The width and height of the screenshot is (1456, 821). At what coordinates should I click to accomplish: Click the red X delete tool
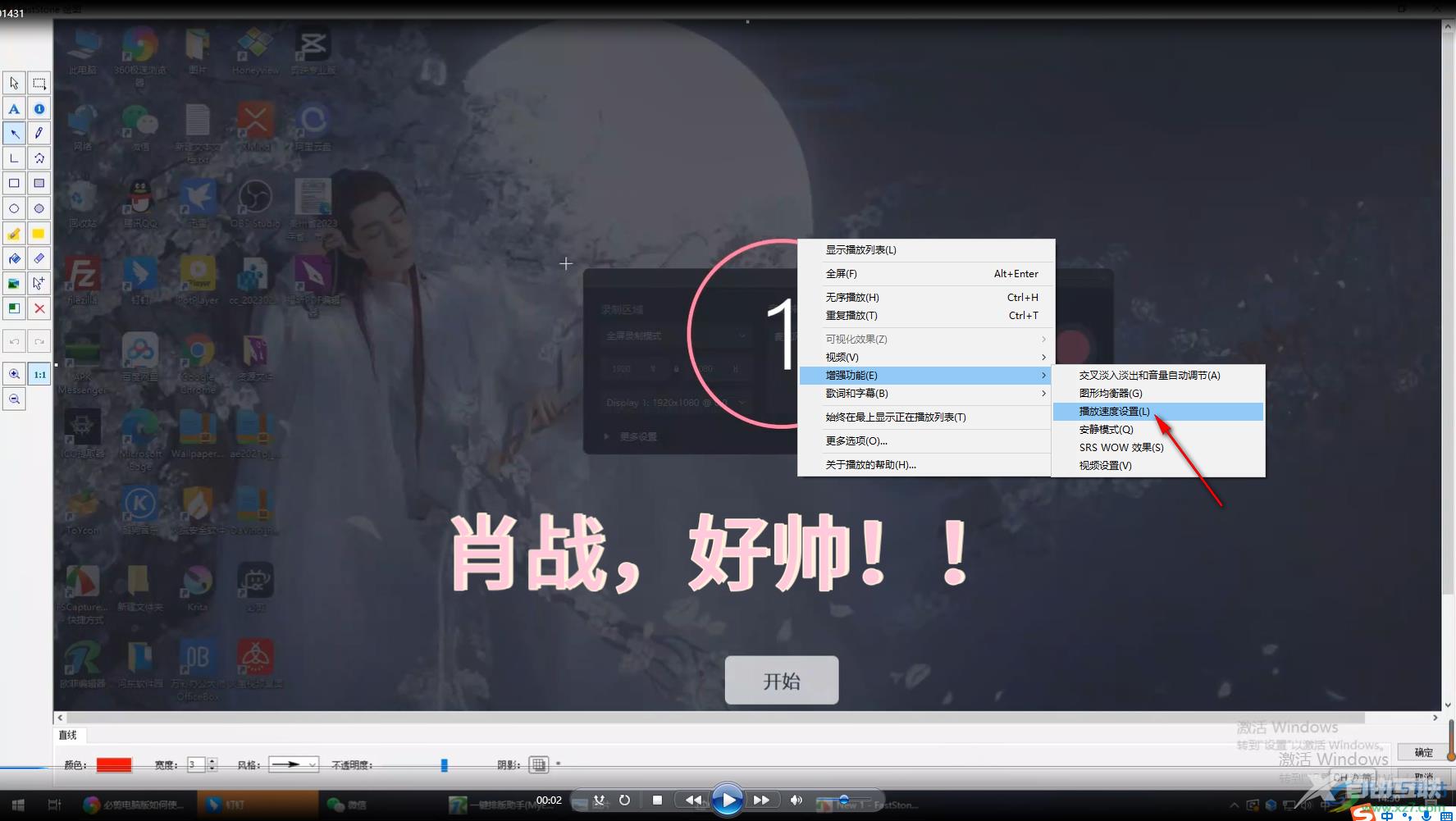click(x=39, y=308)
